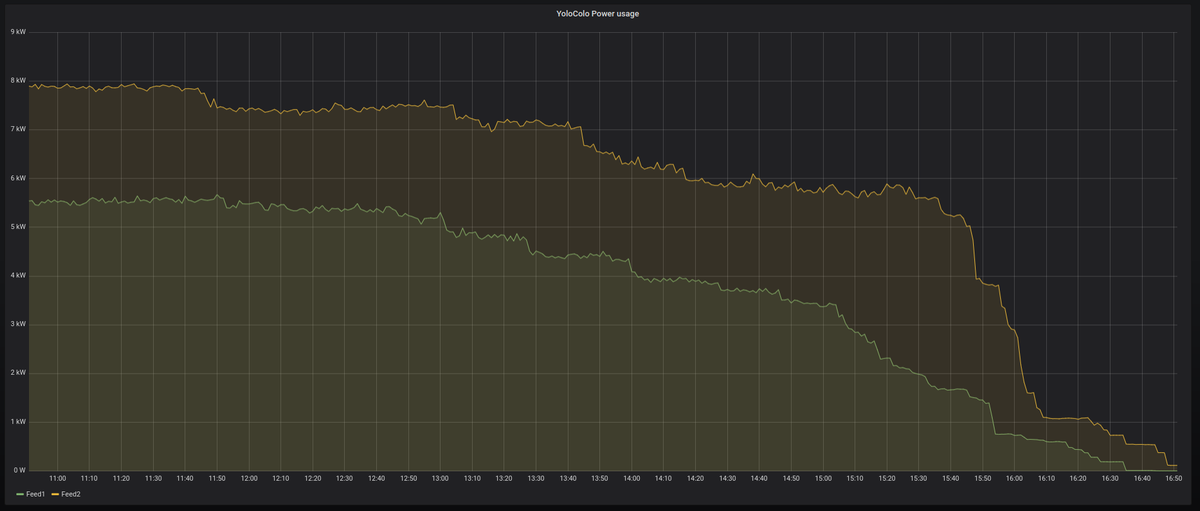Click the 12:20 time axis label
This screenshot has width=1200, height=511.
pyautogui.click(x=313, y=479)
